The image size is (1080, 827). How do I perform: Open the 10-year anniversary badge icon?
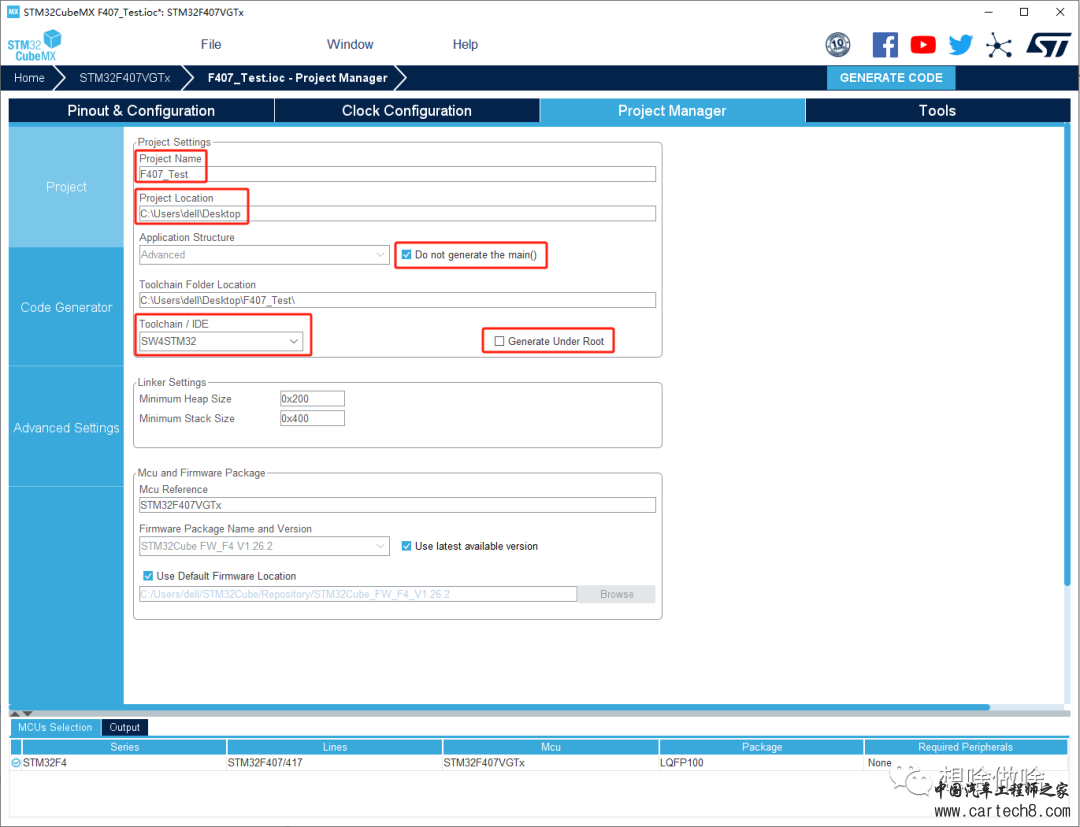[x=838, y=45]
